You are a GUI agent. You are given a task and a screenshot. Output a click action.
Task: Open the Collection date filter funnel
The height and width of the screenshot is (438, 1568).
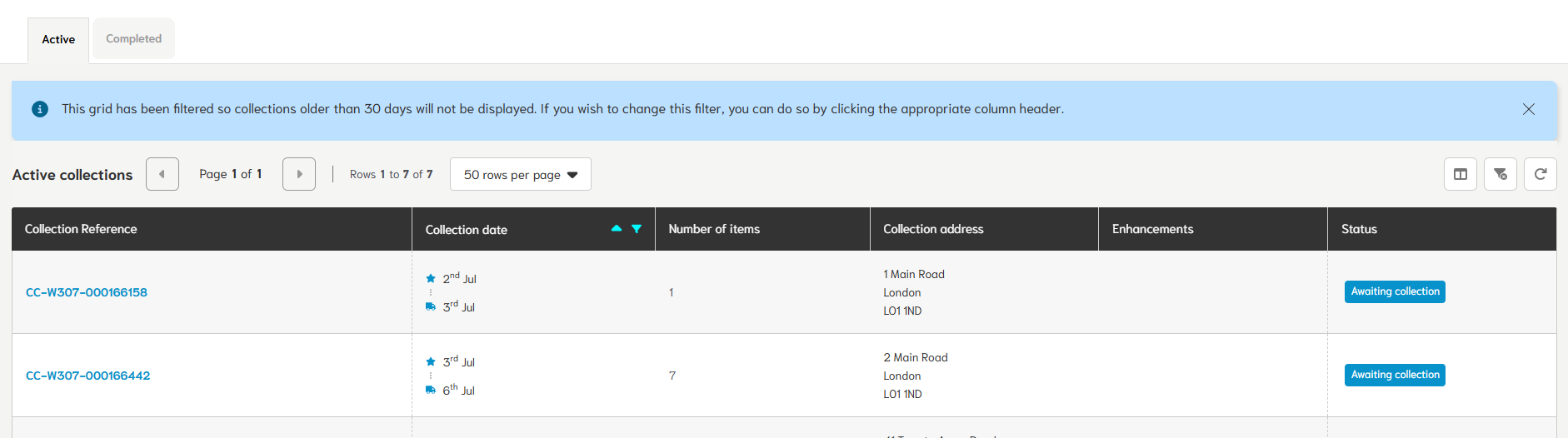click(x=637, y=229)
